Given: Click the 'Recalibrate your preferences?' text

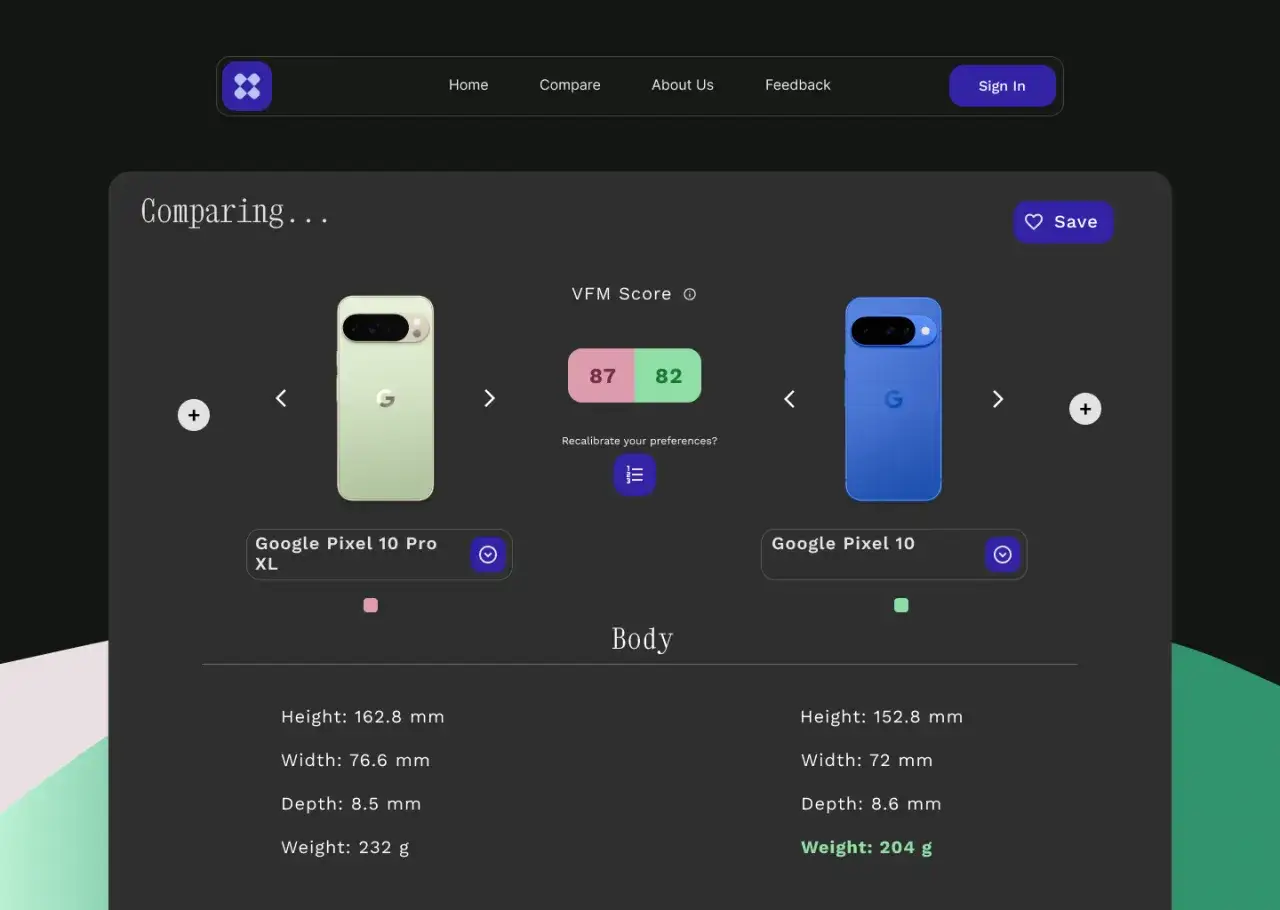Looking at the screenshot, I should tap(639, 441).
